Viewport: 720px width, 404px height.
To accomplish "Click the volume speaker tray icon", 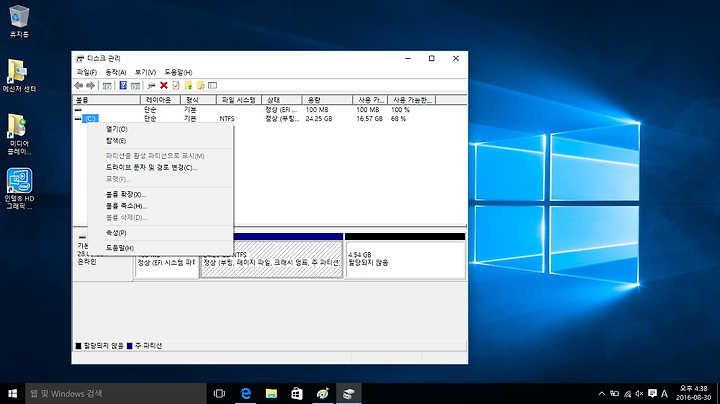I will pos(639,393).
